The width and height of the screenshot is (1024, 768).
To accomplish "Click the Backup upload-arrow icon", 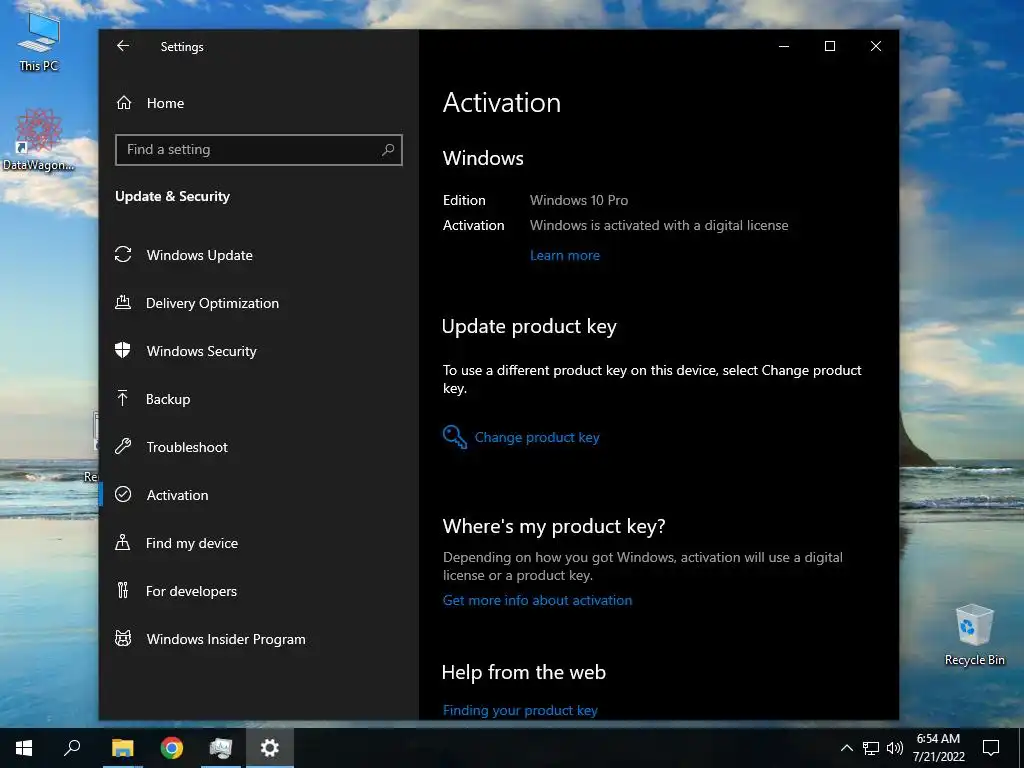I will click(122, 398).
